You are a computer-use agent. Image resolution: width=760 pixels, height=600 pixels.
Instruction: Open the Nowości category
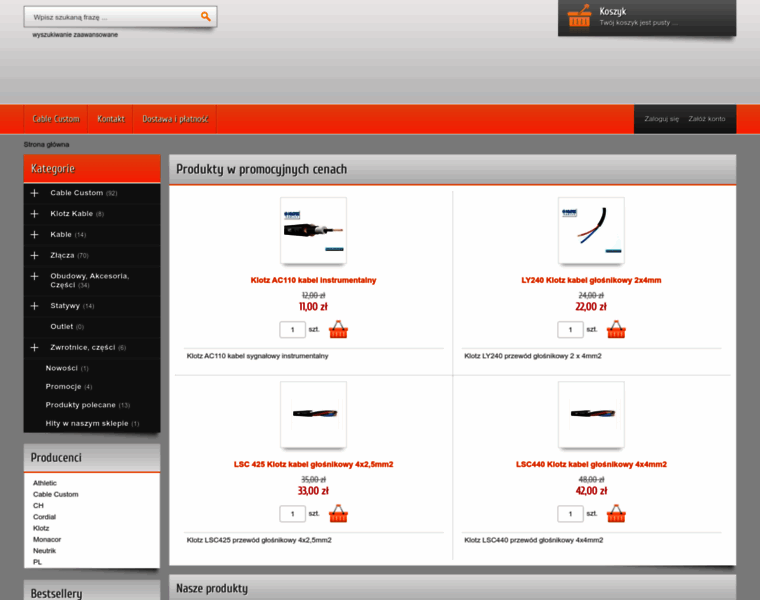pos(62,368)
